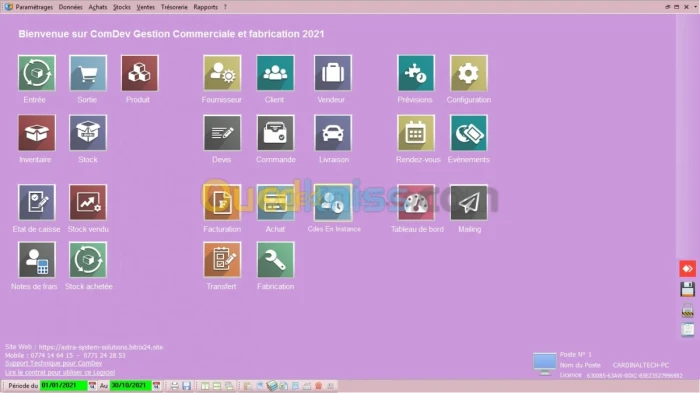Open the Stock icon
The width and height of the screenshot is (700, 393).
click(x=88, y=133)
